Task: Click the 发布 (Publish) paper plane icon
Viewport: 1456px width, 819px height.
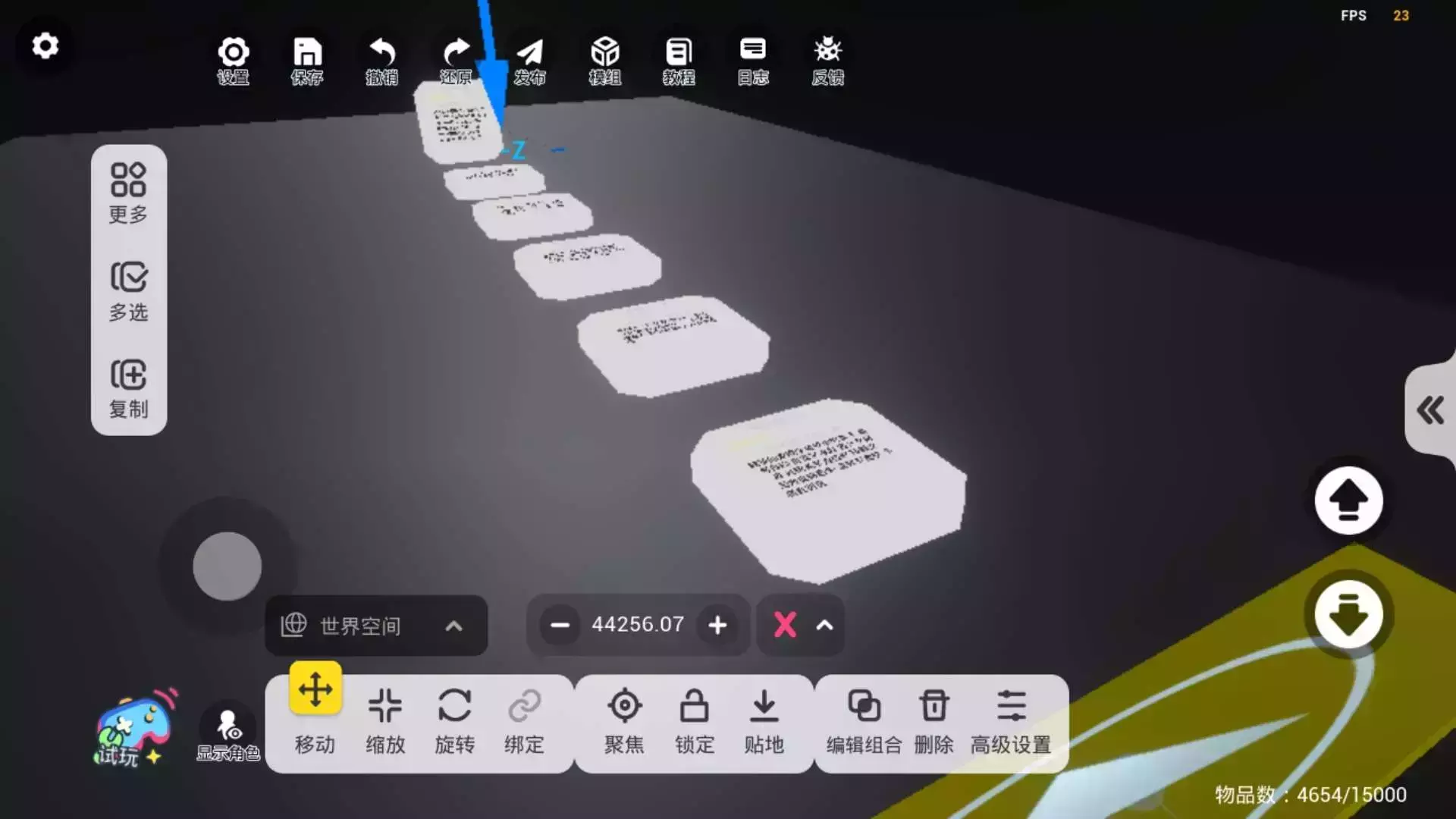Action: coord(529,60)
